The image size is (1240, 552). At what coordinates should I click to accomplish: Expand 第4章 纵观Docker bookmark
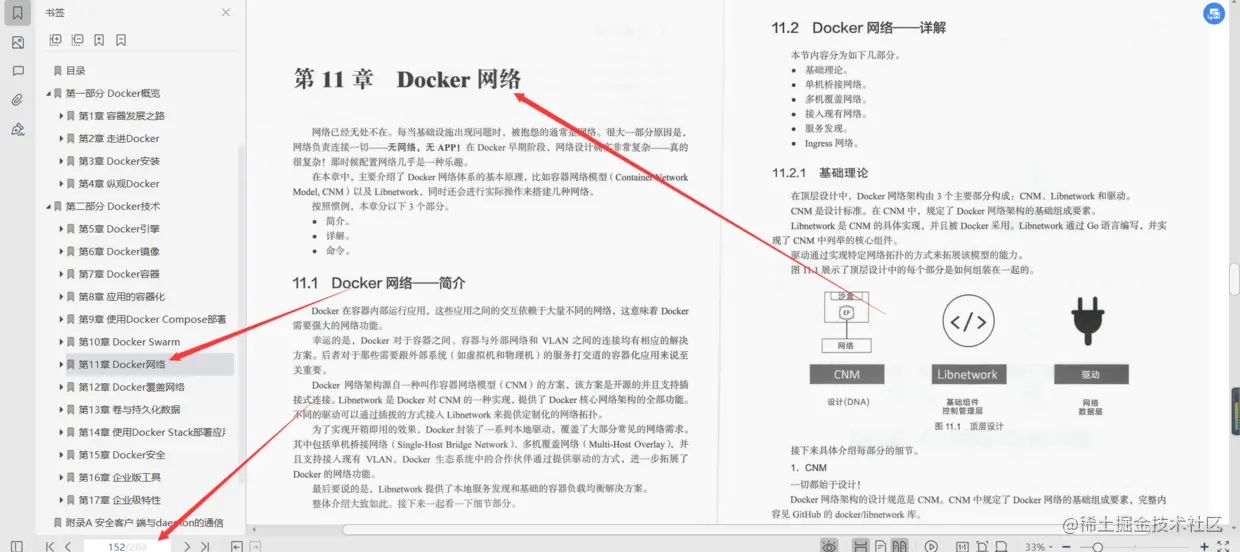pos(61,184)
